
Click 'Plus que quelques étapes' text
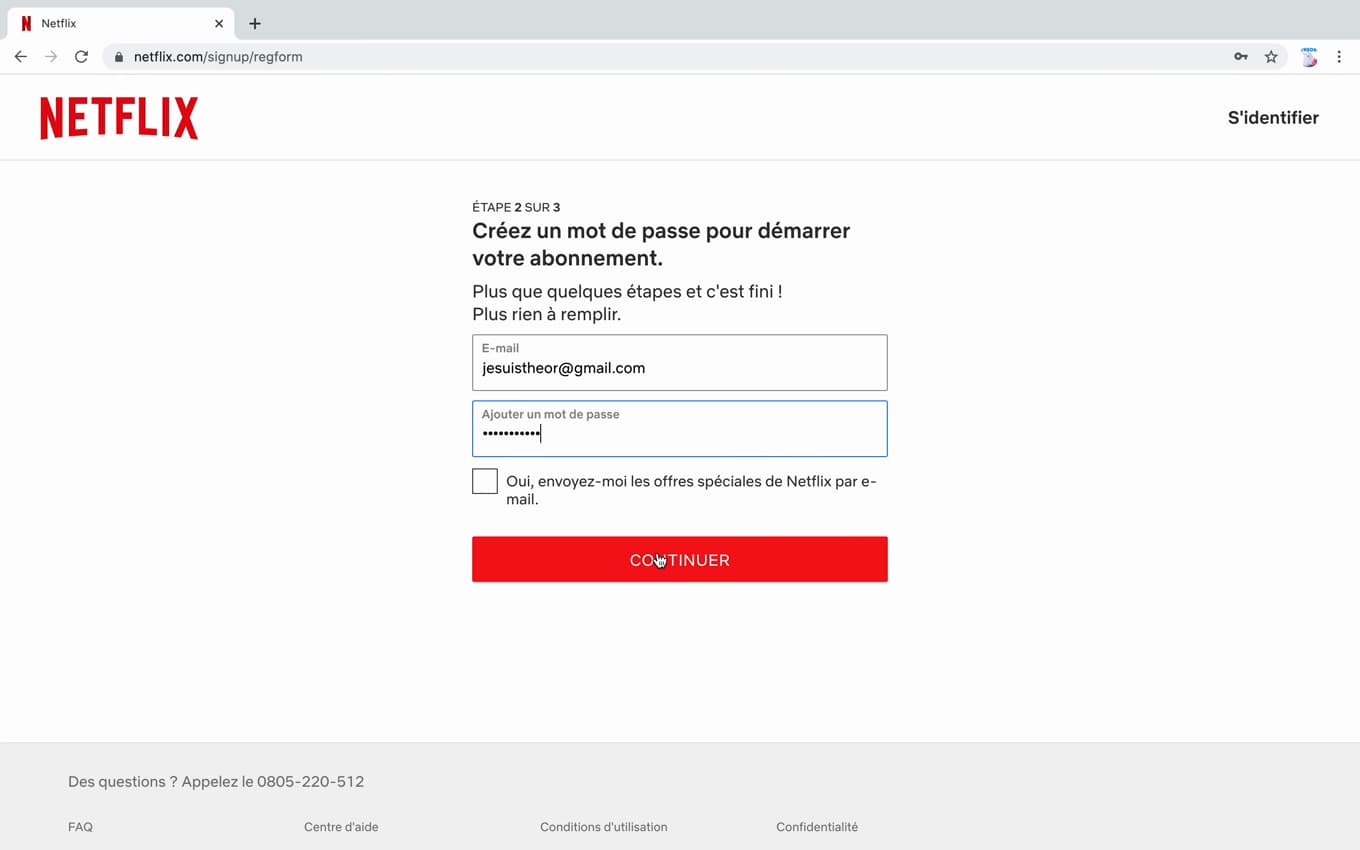[627, 292]
